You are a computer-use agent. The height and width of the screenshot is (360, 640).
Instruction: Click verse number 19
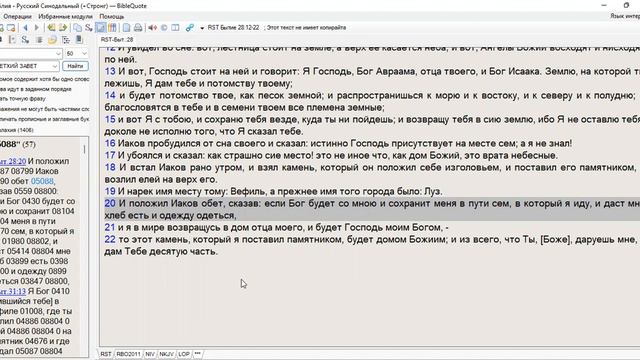click(110, 191)
